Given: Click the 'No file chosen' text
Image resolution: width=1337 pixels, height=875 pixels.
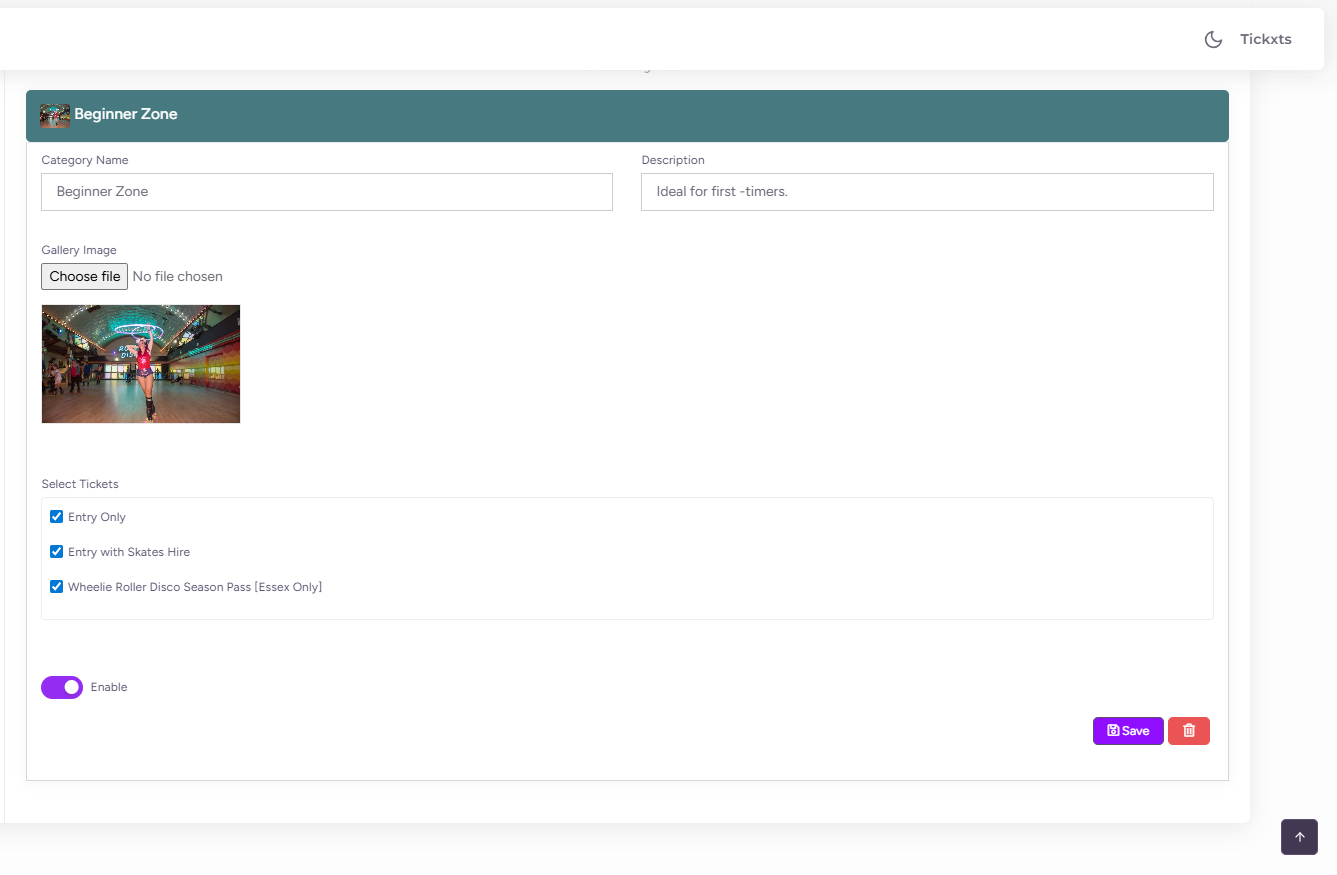Looking at the screenshot, I should tap(178, 277).
